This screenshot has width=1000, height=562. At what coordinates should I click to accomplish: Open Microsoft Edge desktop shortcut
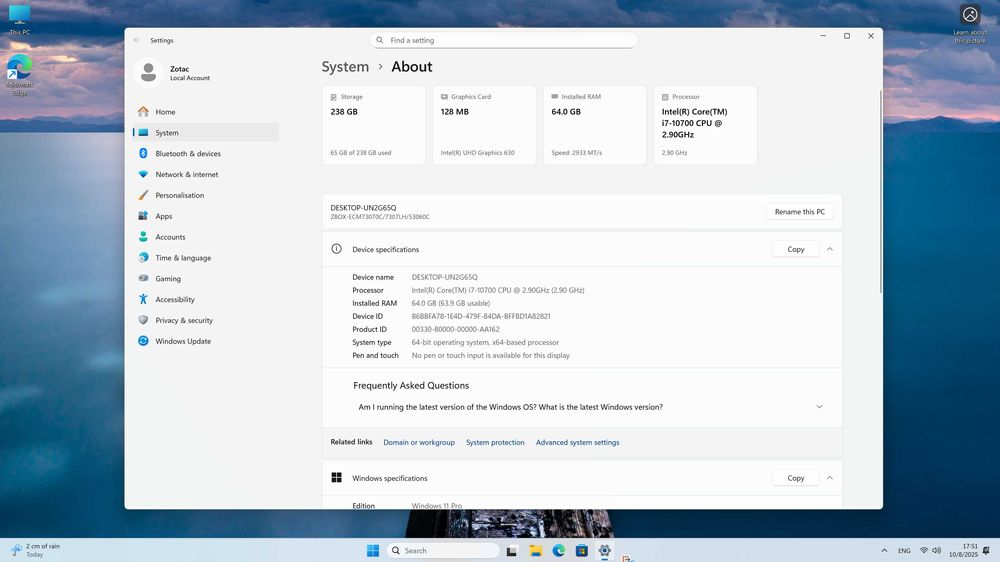(x=19, y=75)
